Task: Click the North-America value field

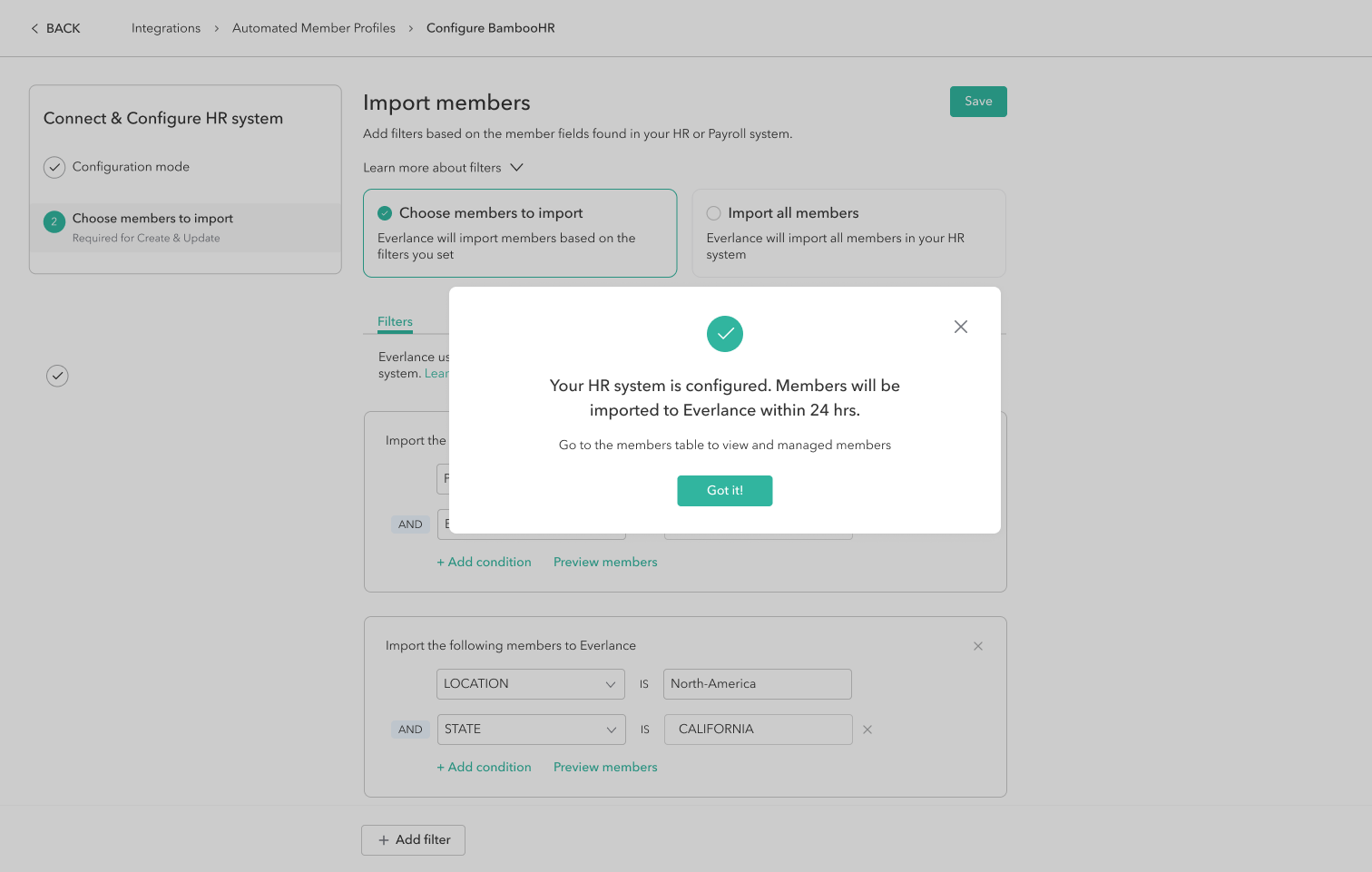Action: (757, 684)
